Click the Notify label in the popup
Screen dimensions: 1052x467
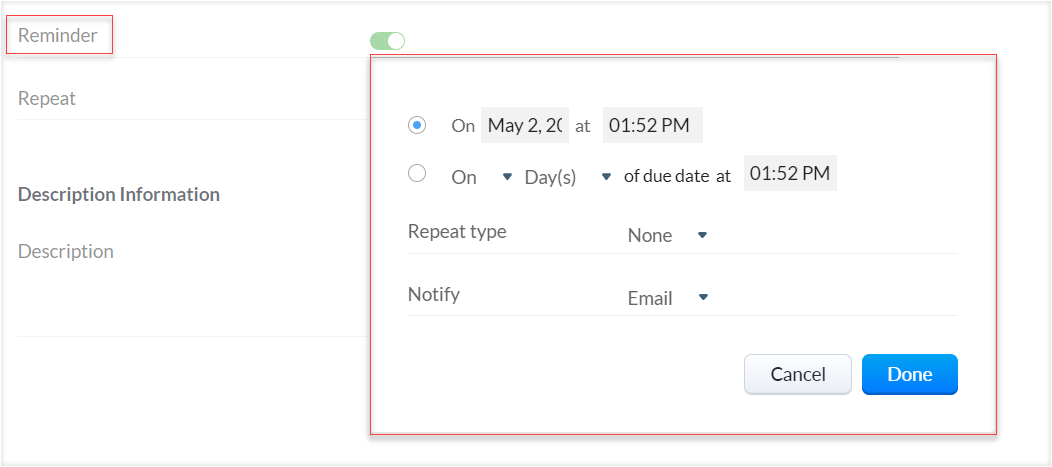pyautogui.click(x=434, y=295)
